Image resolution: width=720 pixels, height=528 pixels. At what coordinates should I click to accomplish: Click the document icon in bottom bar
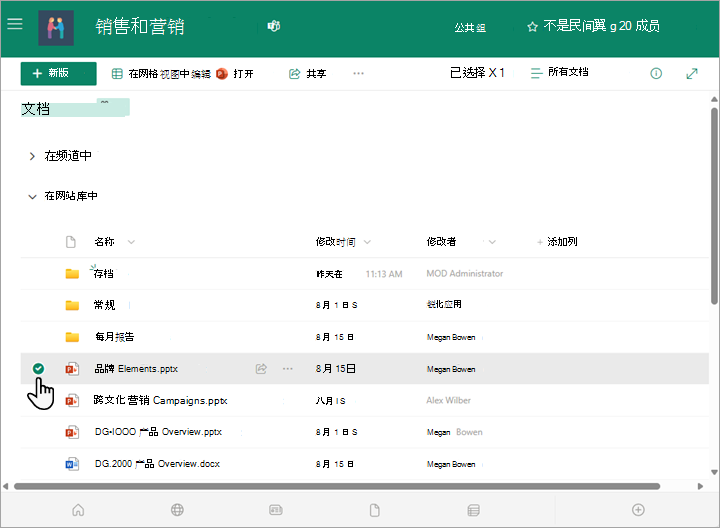375,510
